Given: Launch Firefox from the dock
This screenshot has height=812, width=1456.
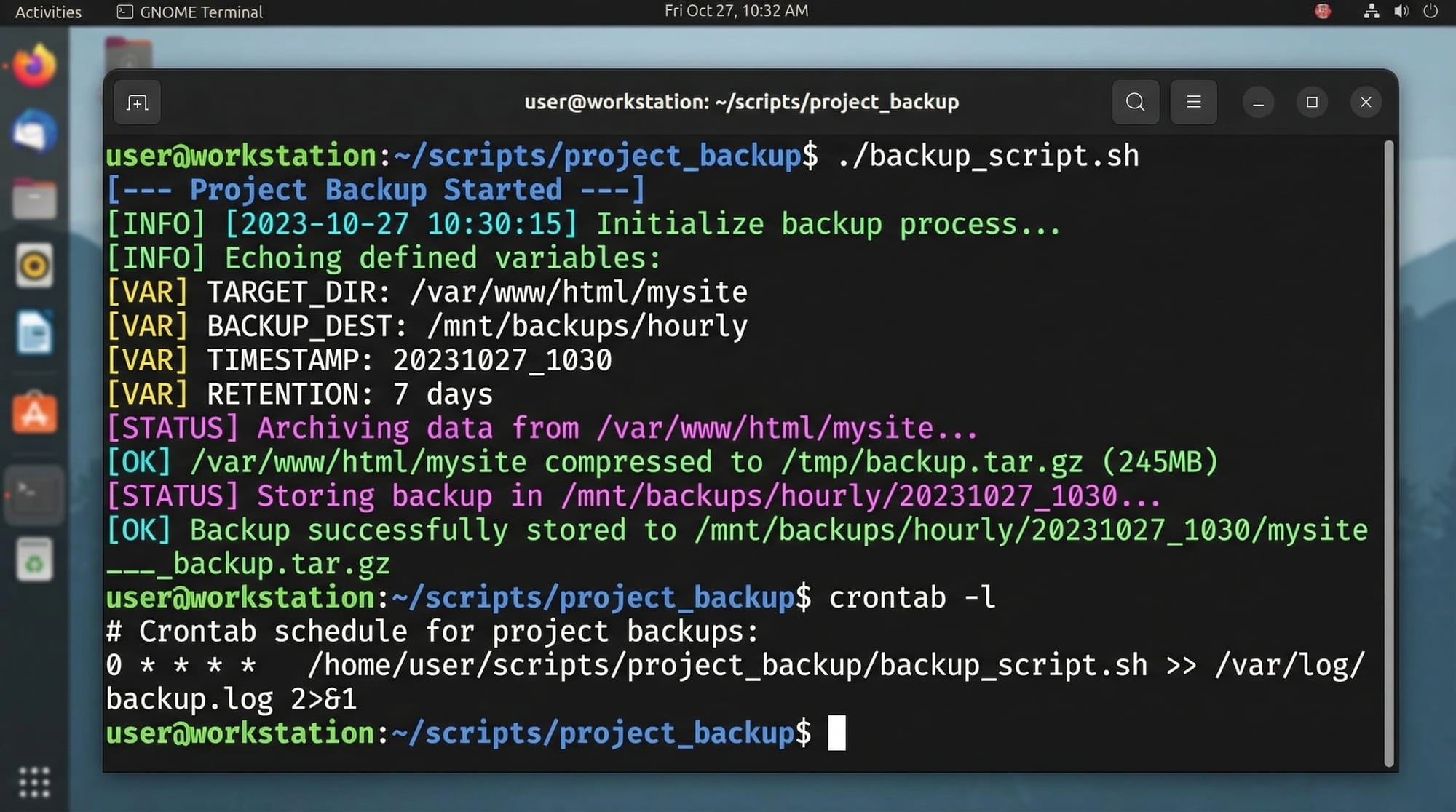Looking at the screenshot, I should 34,65.
